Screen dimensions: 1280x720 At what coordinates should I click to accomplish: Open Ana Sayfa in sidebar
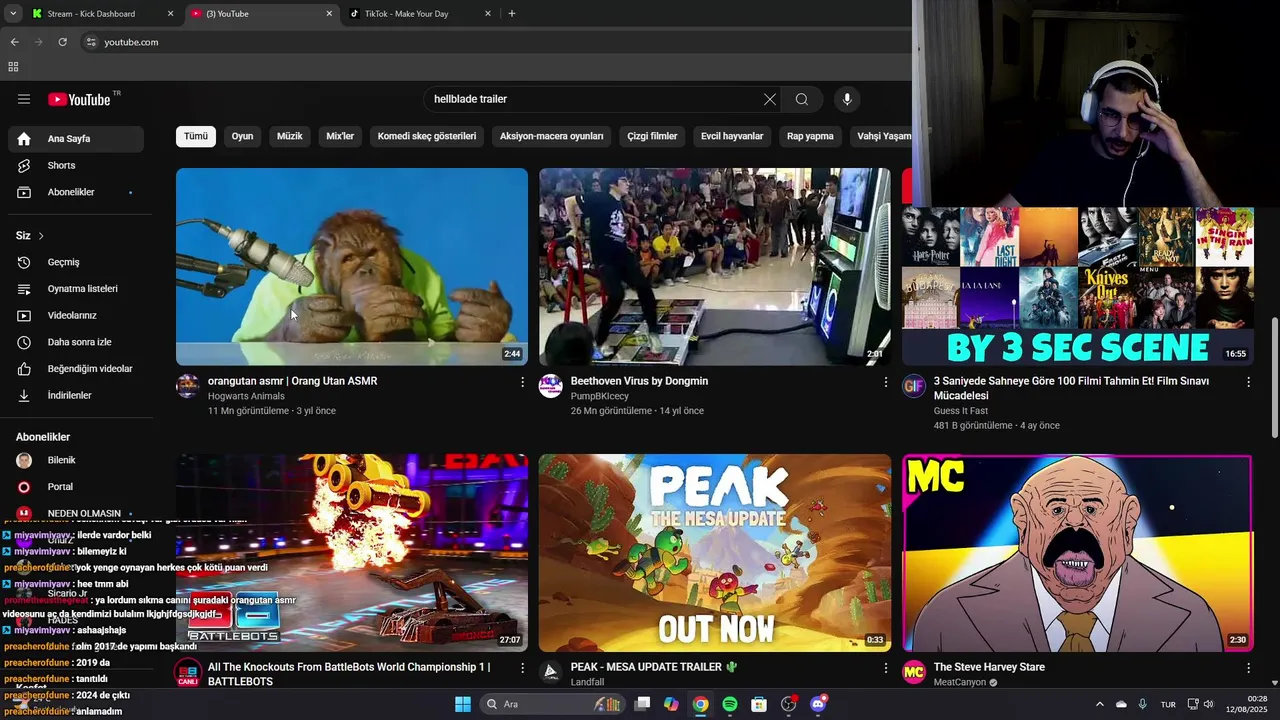pos(76,139)
